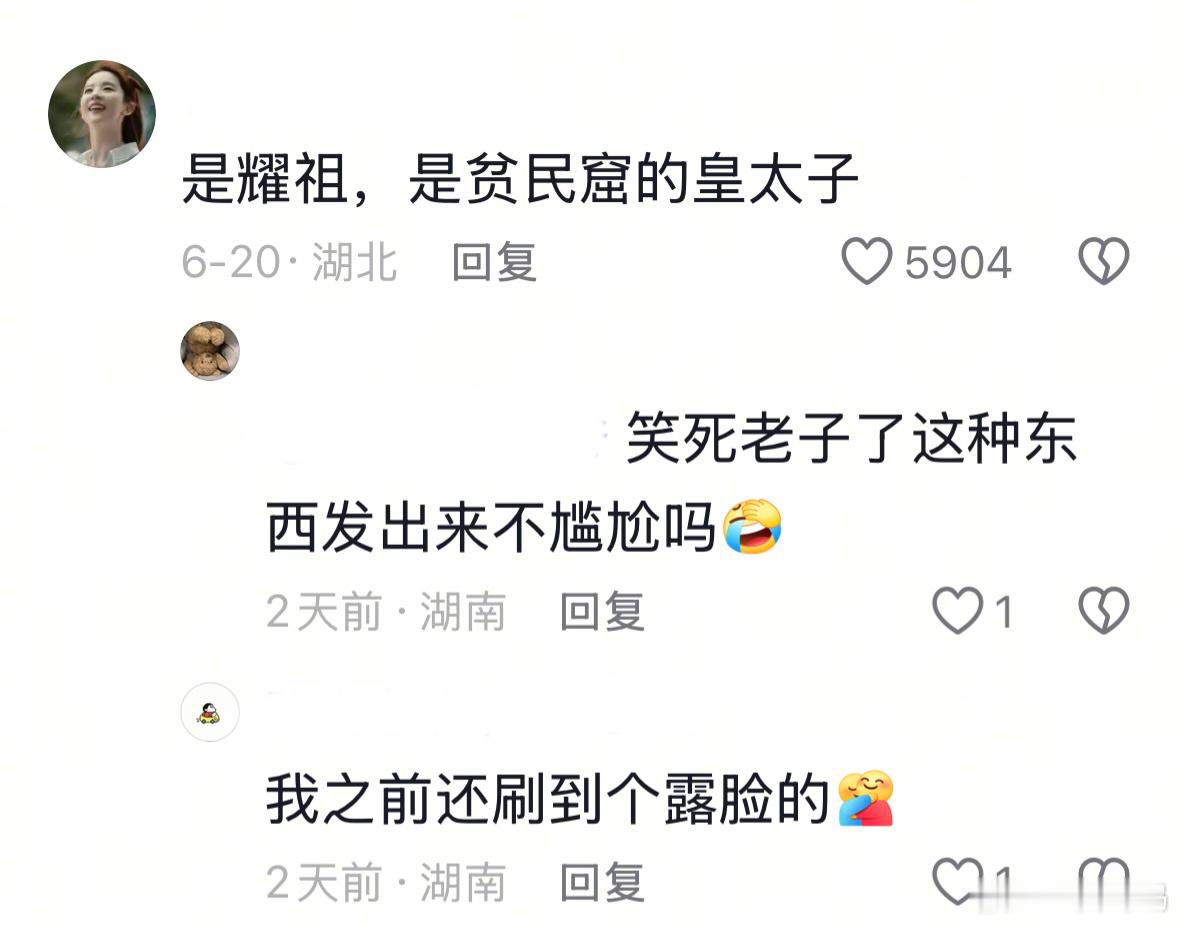Select the reply text 西发出来不尴尬吗
This screenshot has height=925, width=1179.
490,527
